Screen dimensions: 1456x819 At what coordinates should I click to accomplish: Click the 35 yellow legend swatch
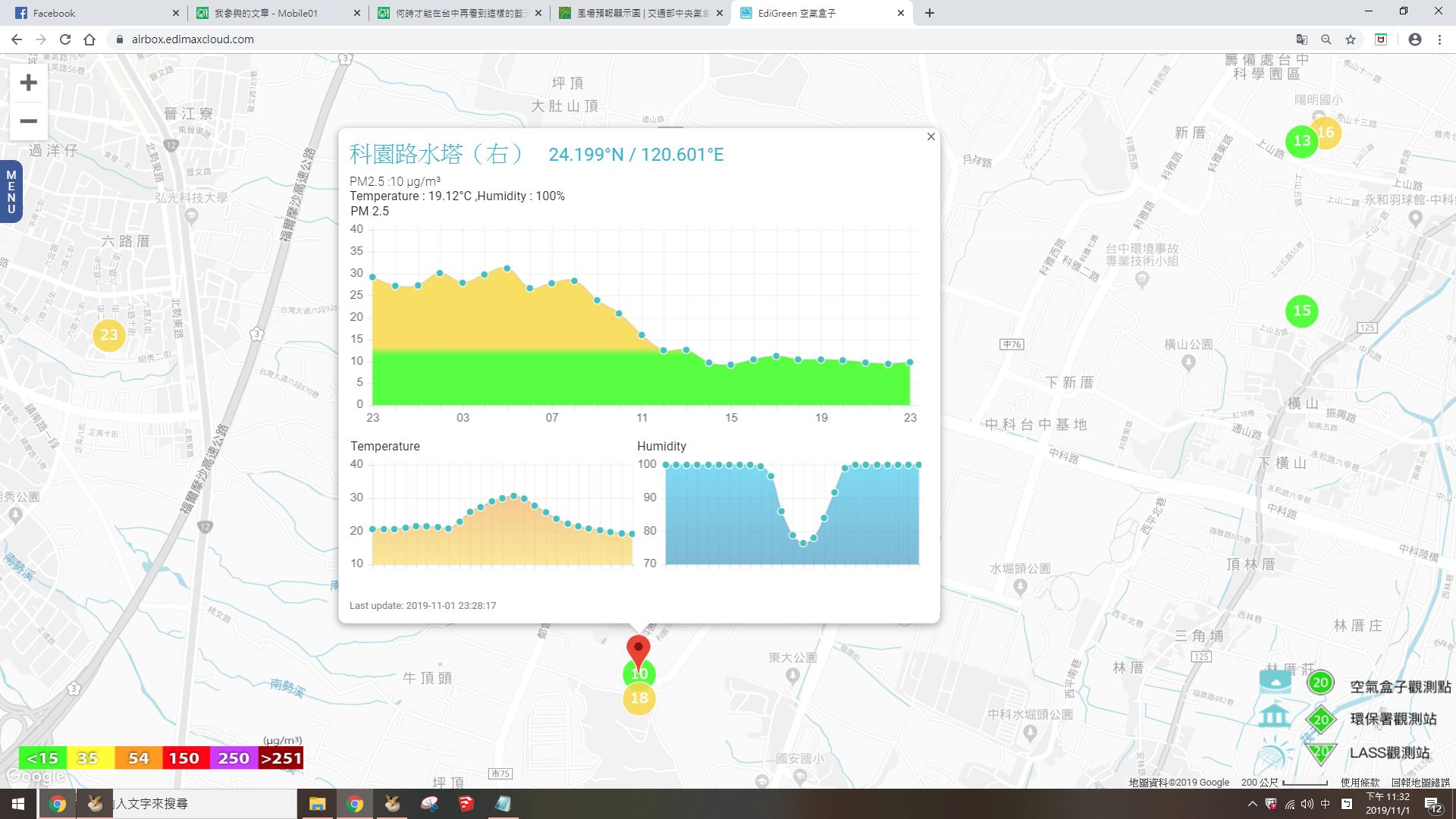coord(90,758)
